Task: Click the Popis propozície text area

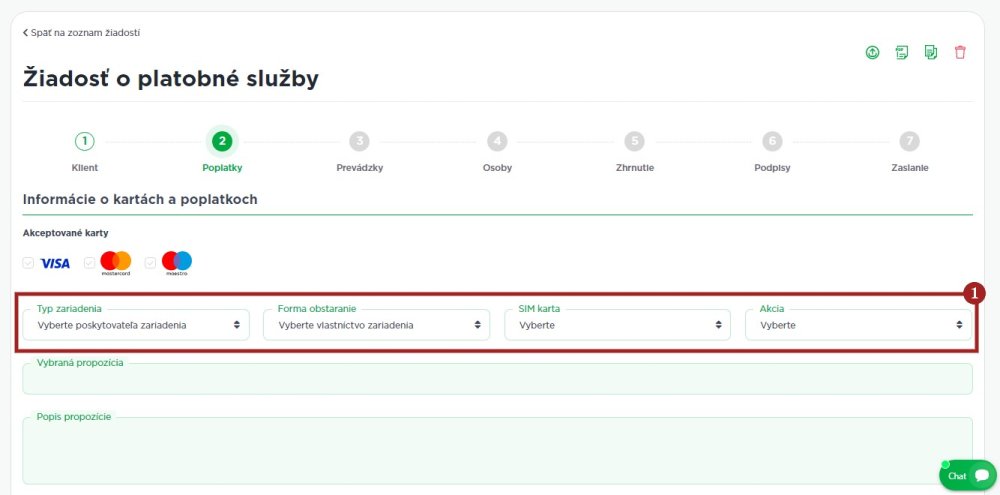Action: (x=497, y=450)
